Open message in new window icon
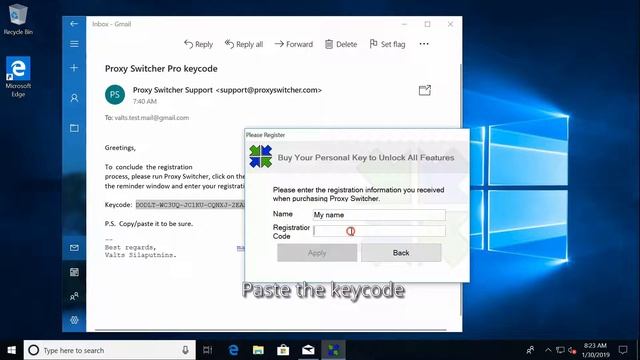This screenshot has width=640, height=360. pos(425,90)
